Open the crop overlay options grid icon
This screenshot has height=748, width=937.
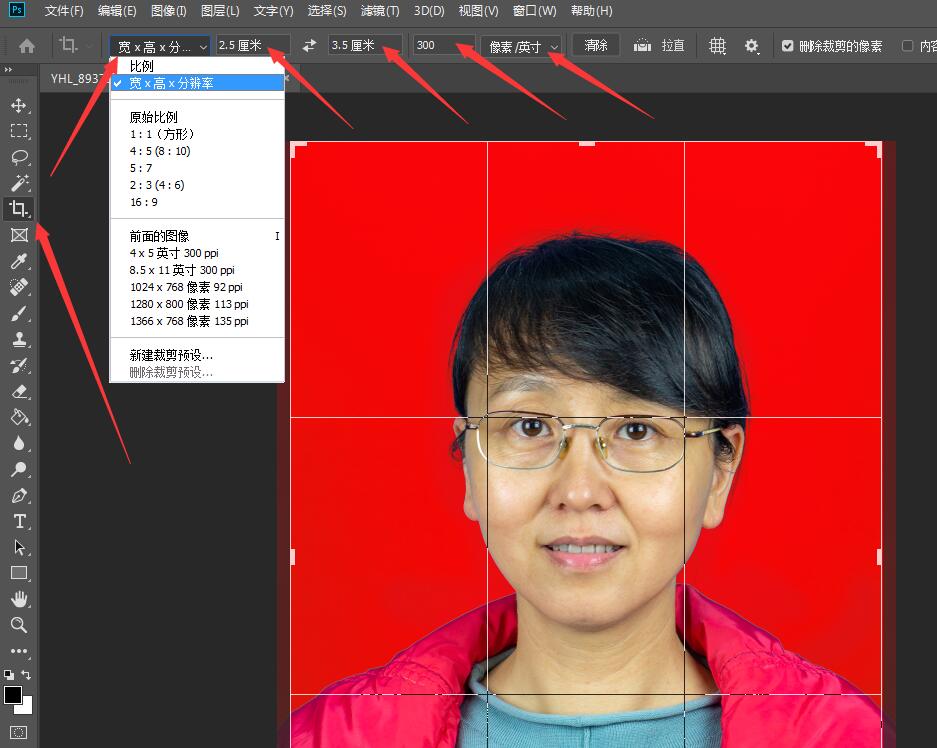717,45
